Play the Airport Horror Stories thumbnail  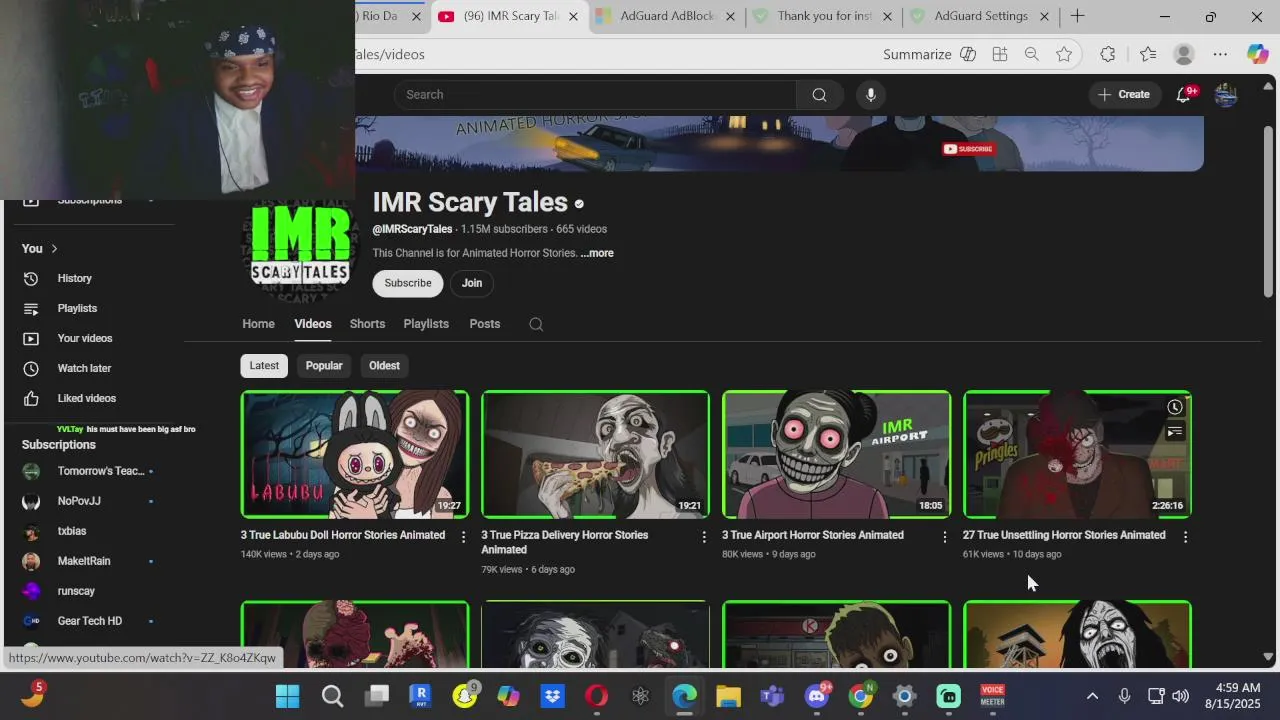pos(837,454)
